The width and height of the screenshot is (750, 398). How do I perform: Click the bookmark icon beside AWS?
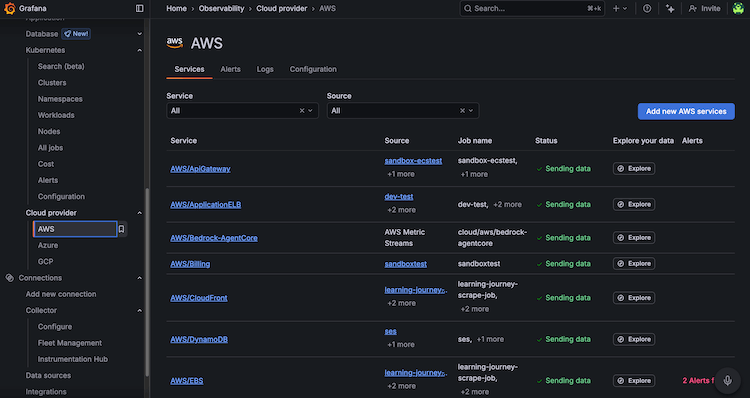(121, 229)
